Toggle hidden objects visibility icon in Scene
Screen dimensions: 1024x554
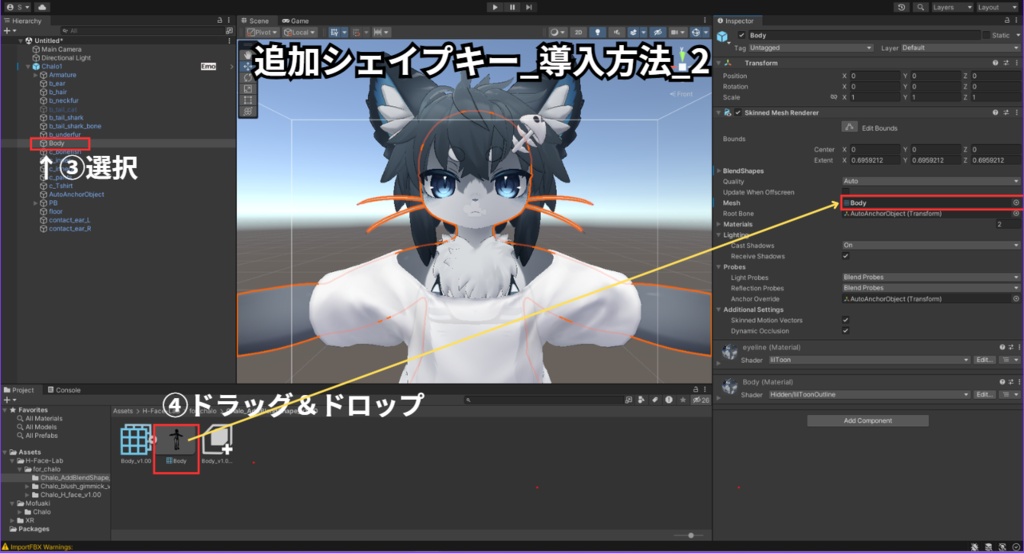click(x=658, y=32)
